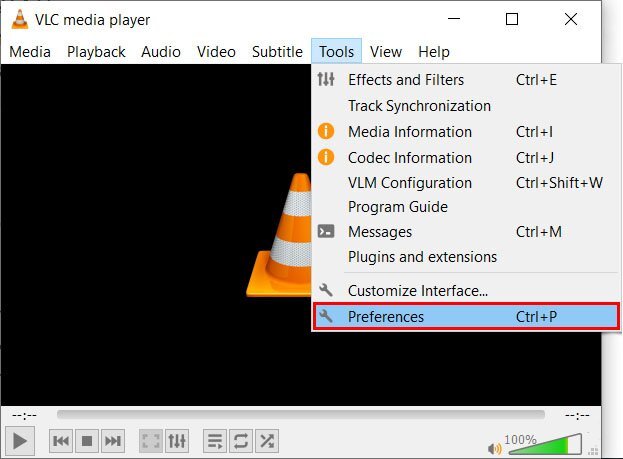Click the Preferences wrench icon

[x=326, y=316]
